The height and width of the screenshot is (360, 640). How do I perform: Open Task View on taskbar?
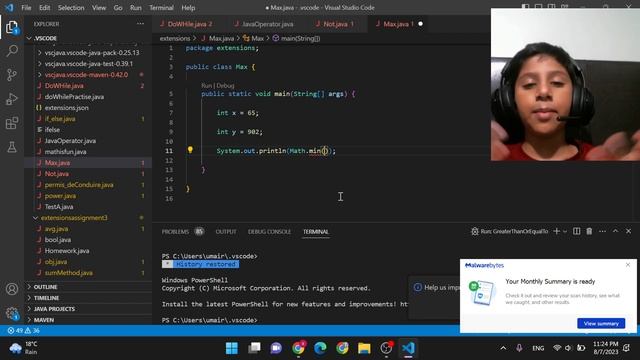tap(254, 348)
